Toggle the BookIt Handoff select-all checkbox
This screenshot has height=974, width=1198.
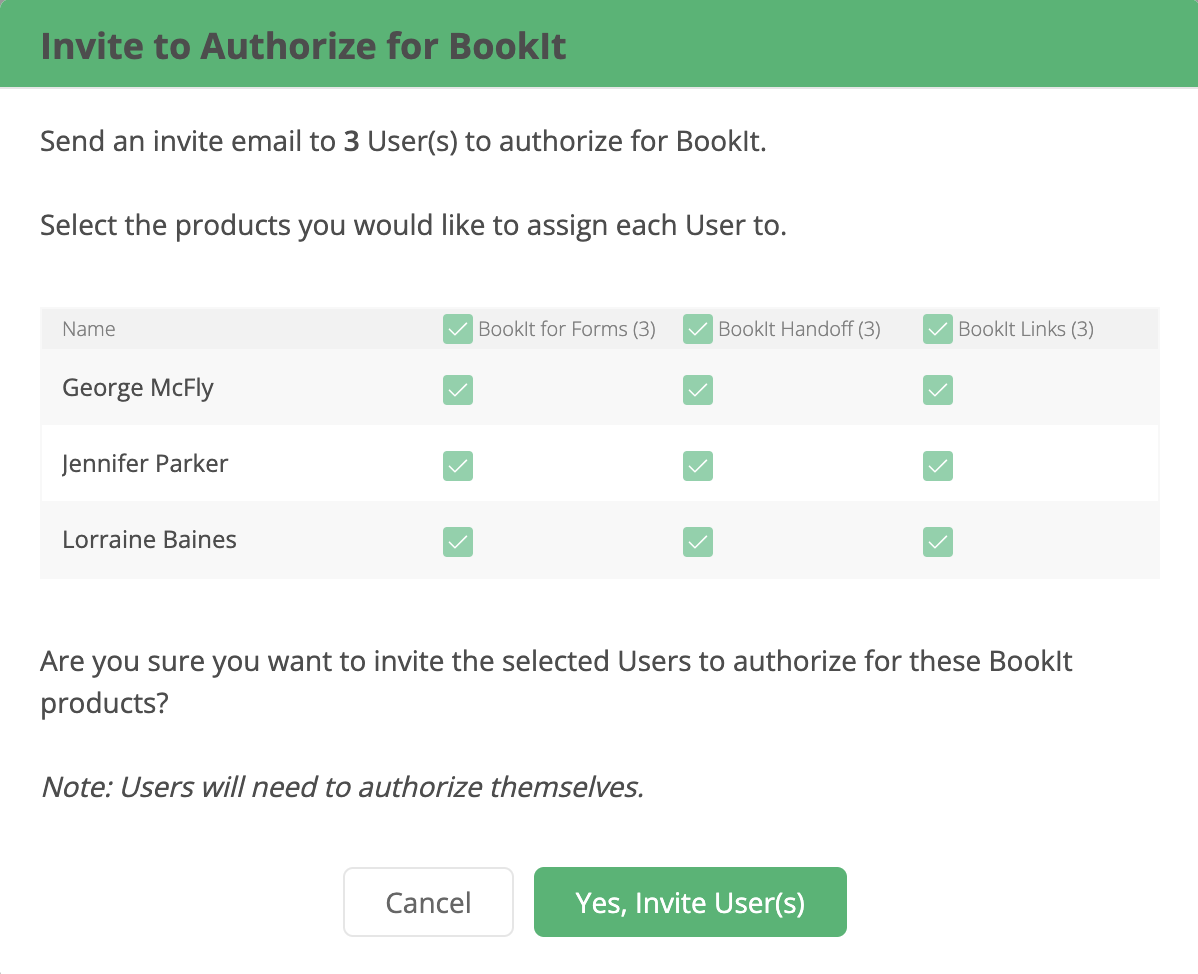coord(698,329)
